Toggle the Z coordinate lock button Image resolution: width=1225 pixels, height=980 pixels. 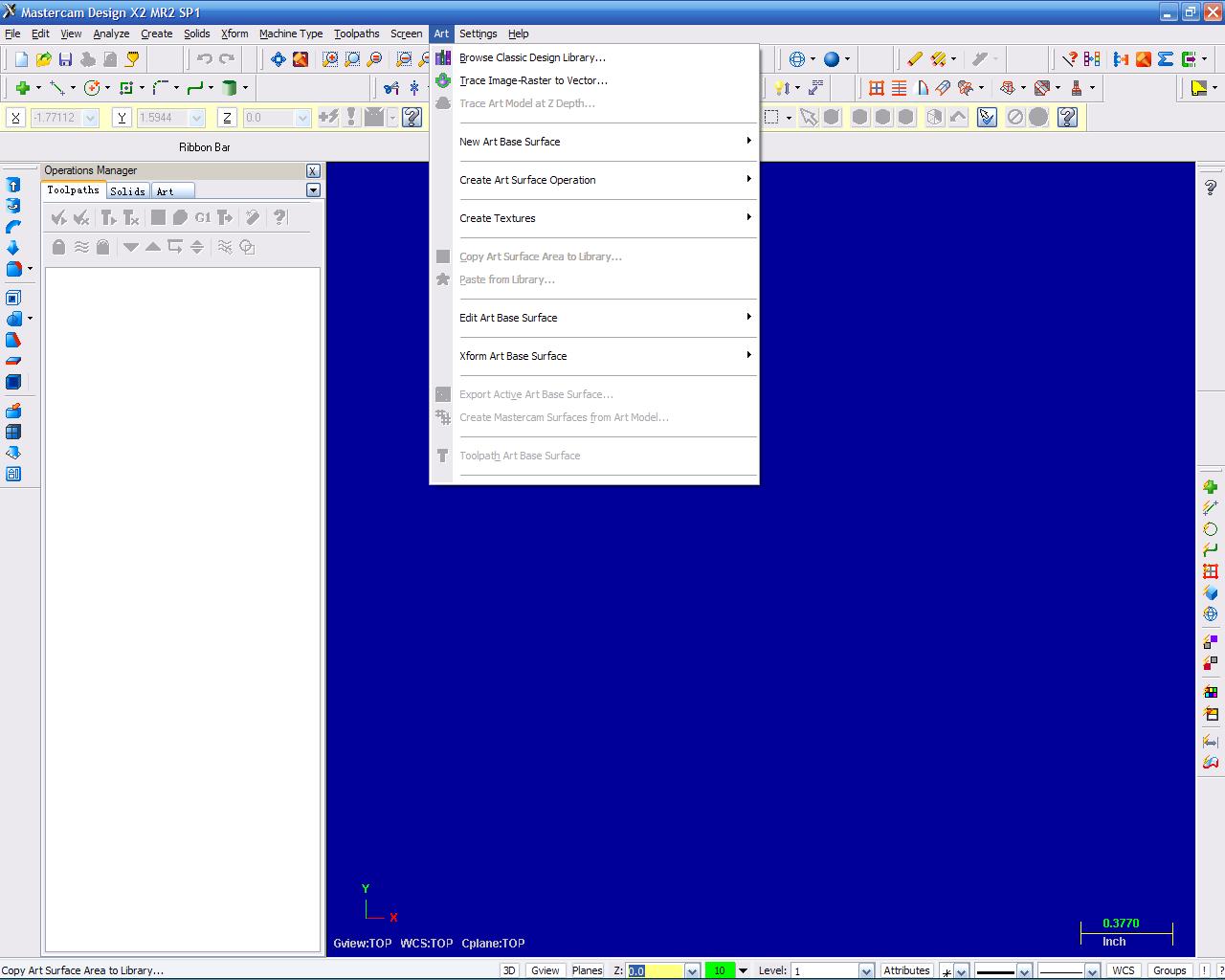[227, 118]
